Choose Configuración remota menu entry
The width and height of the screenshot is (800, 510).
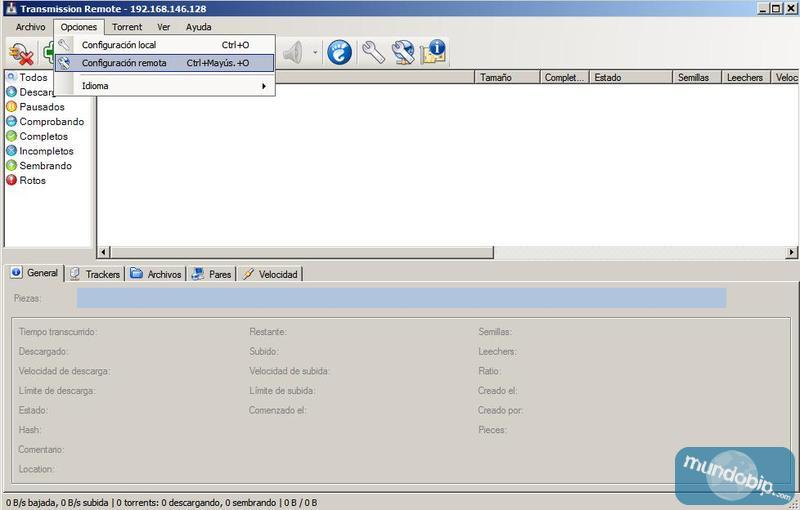pos(165,63)
